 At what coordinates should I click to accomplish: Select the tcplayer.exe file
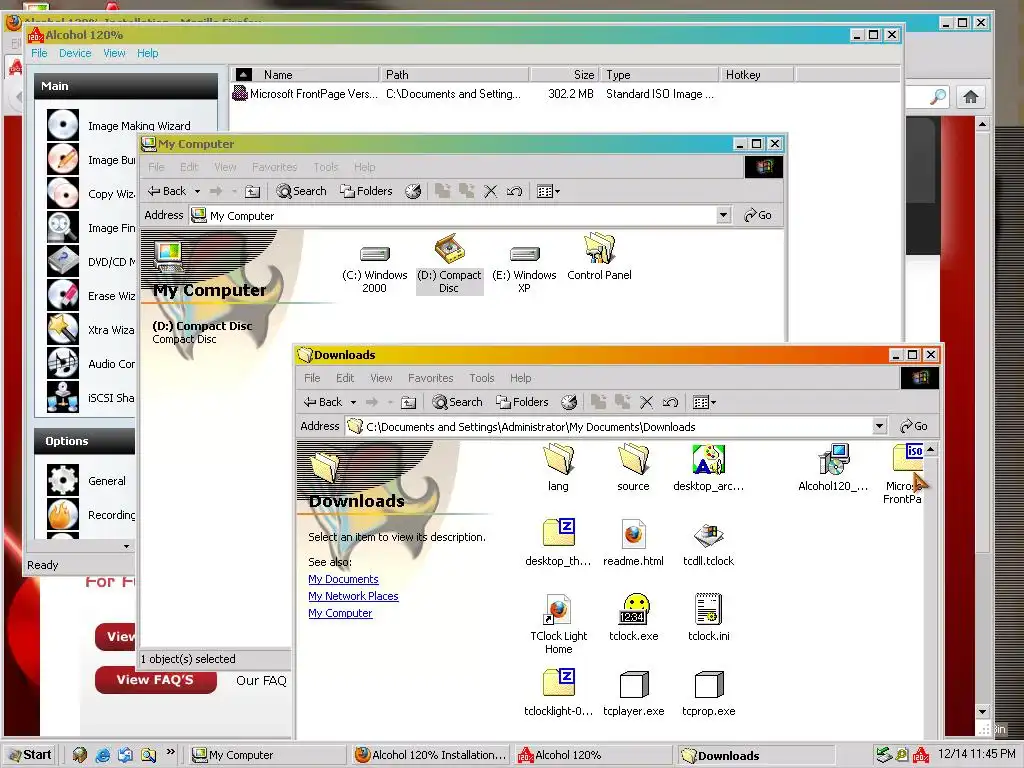(x=633, y=693)
